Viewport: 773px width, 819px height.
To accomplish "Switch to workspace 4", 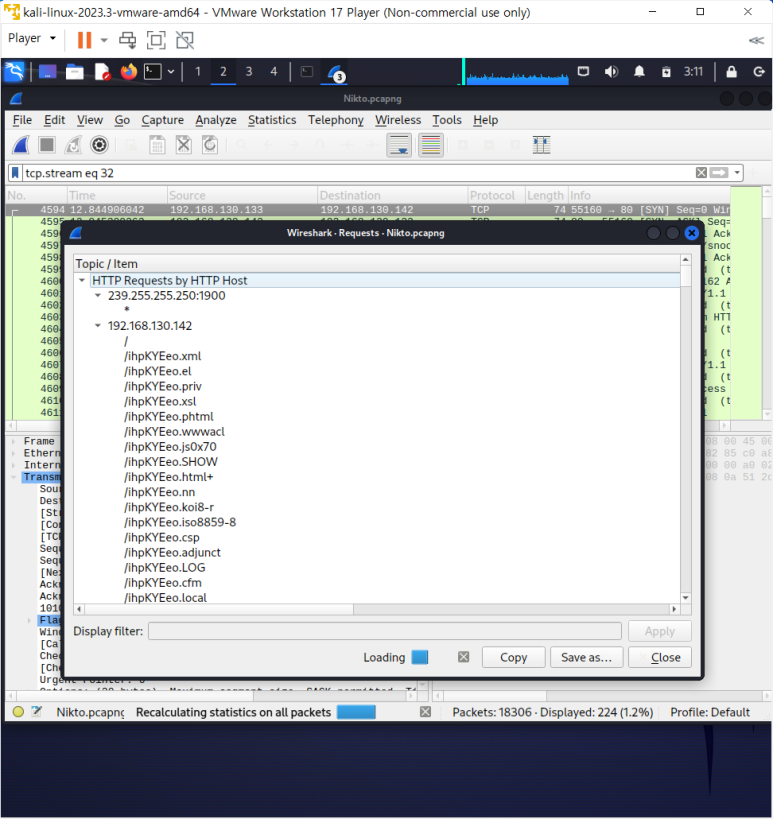I will (274, 72).
